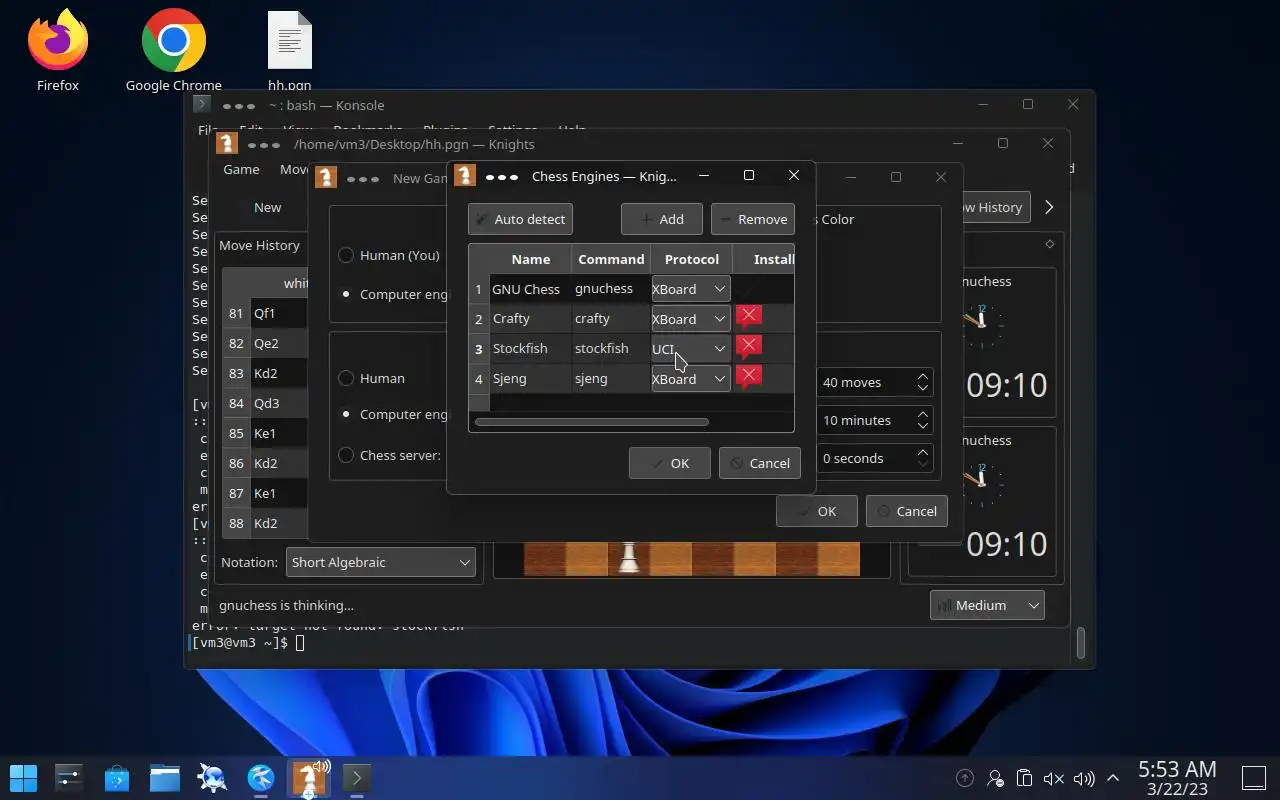Select GNU Chess engine name cell
1280x800 pixels.
[530, 289]
